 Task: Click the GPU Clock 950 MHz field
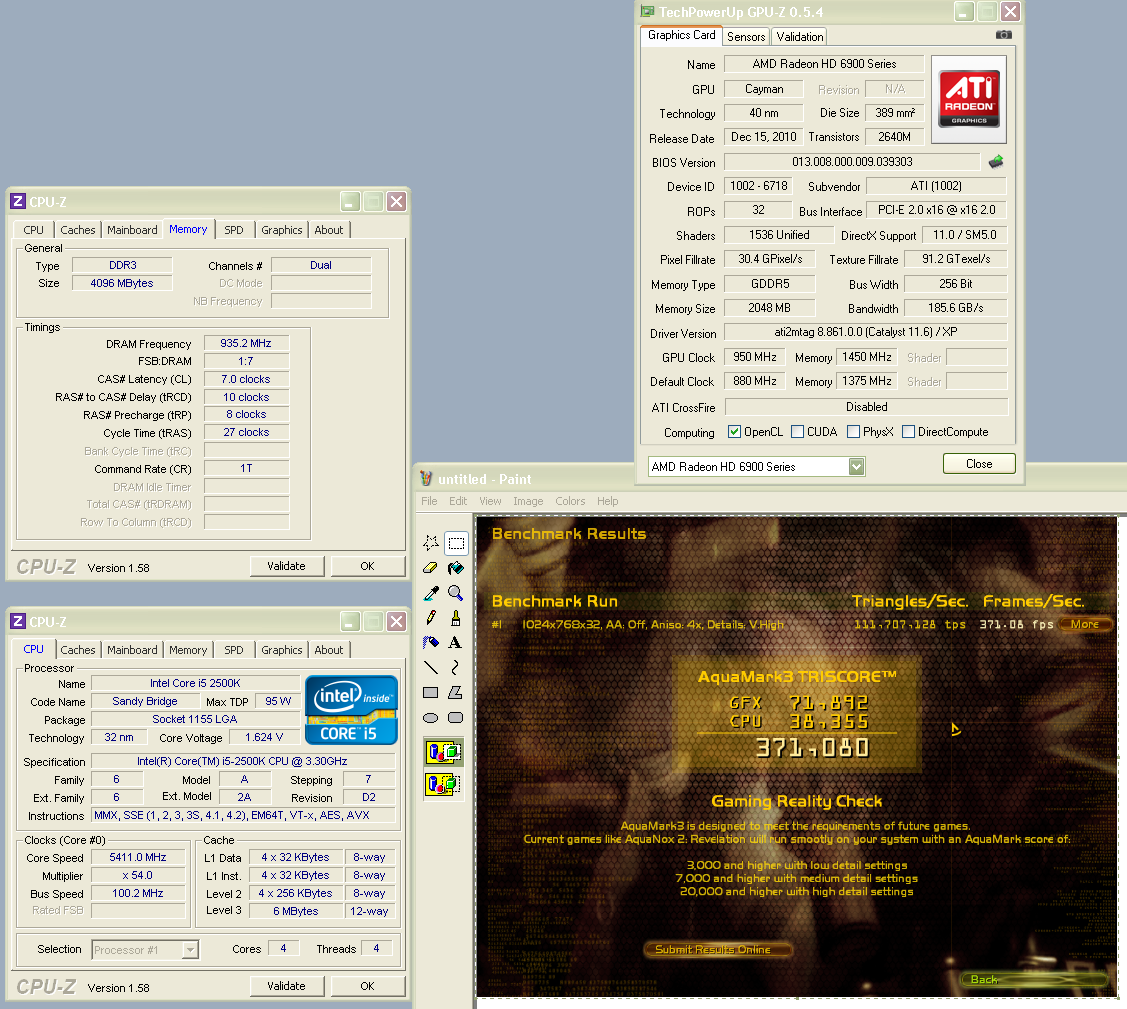[x=755, y=357]
